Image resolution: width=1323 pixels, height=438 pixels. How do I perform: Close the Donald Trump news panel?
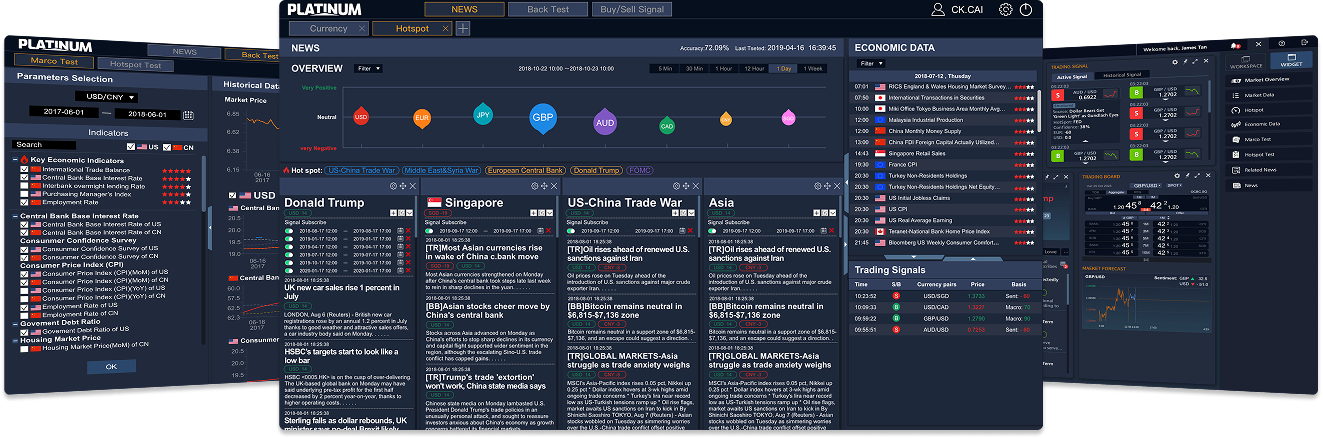[x=412, y=186]
